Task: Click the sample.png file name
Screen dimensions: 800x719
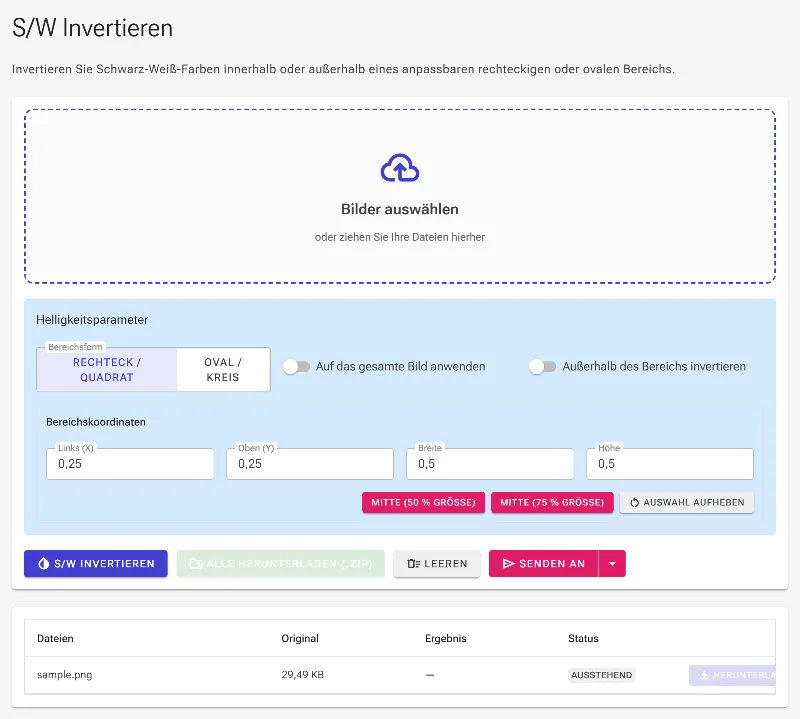Action: [x=64, y=675]
